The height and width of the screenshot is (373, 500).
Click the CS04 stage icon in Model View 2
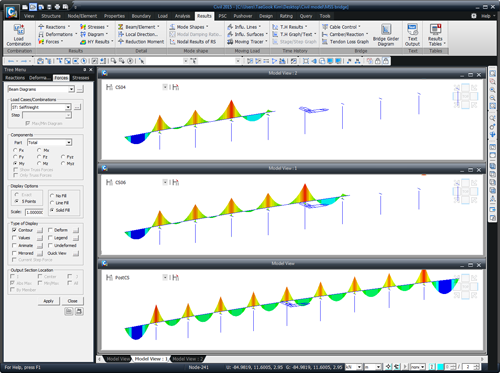109,87
